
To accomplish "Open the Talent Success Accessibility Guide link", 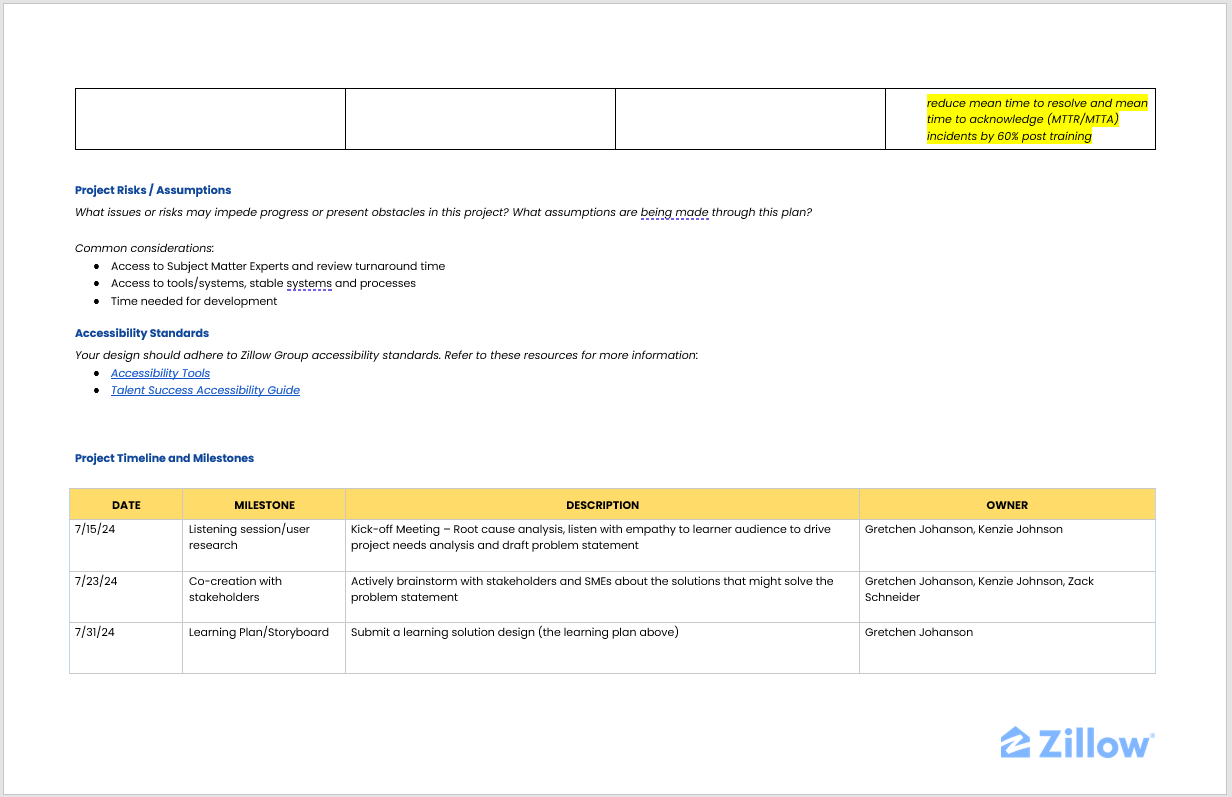I will click(x=205, y=390).
